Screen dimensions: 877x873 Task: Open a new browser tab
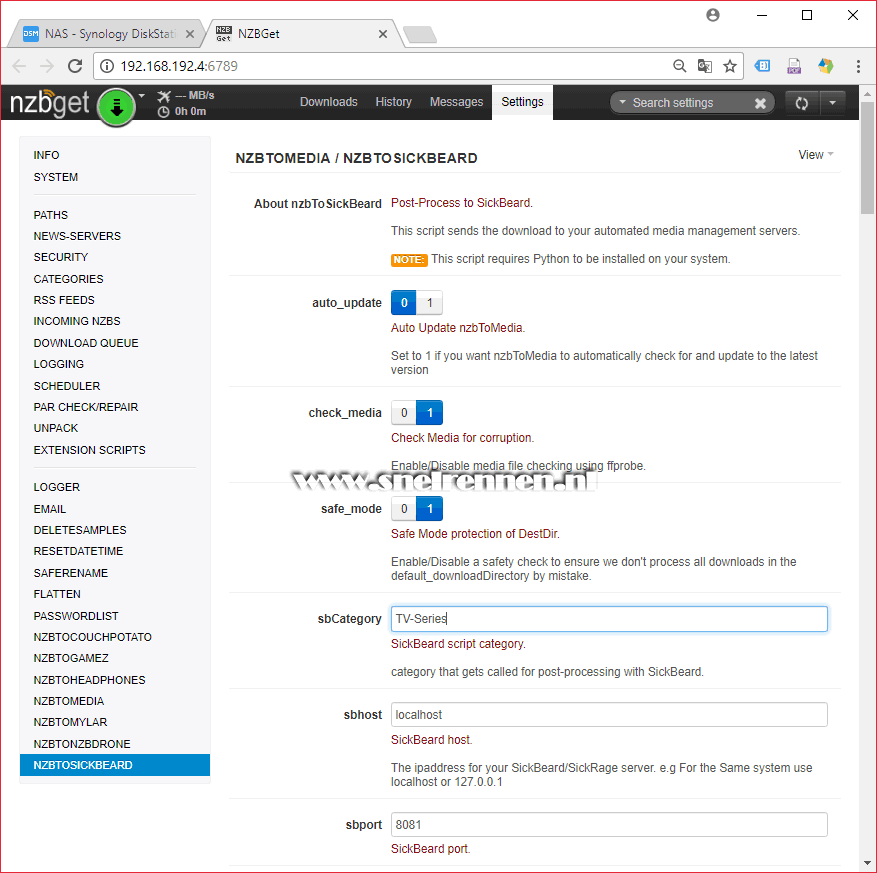[419, 34]
